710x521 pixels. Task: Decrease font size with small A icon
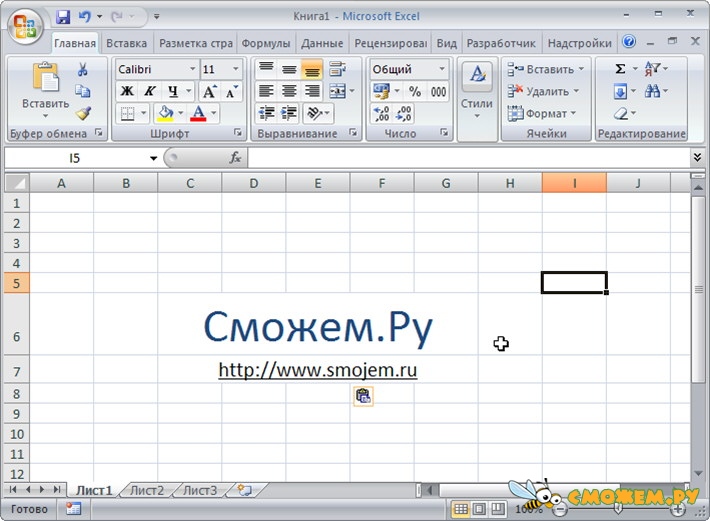pyautogui.click(x=231, y=91)
